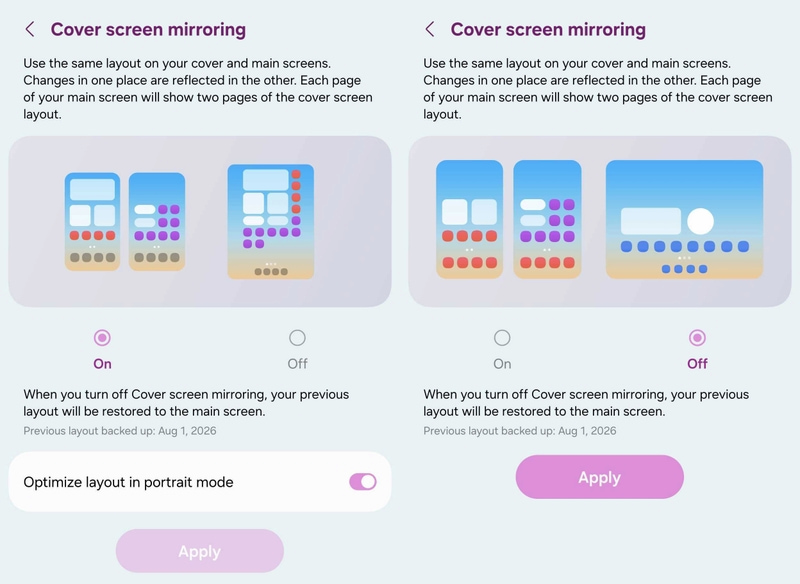Tap first cover screen preview in right panel
This screenshot has height=584, width=800.
coord(469,219)
